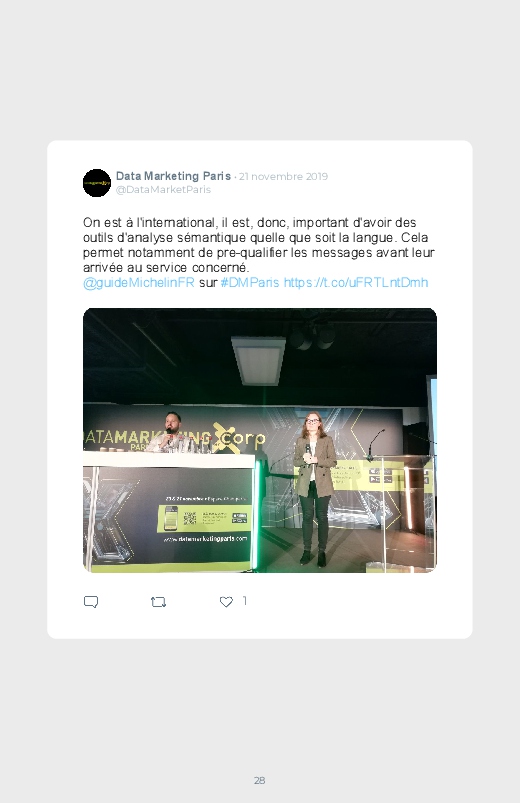Open the reply speech bubble icon

91,602
